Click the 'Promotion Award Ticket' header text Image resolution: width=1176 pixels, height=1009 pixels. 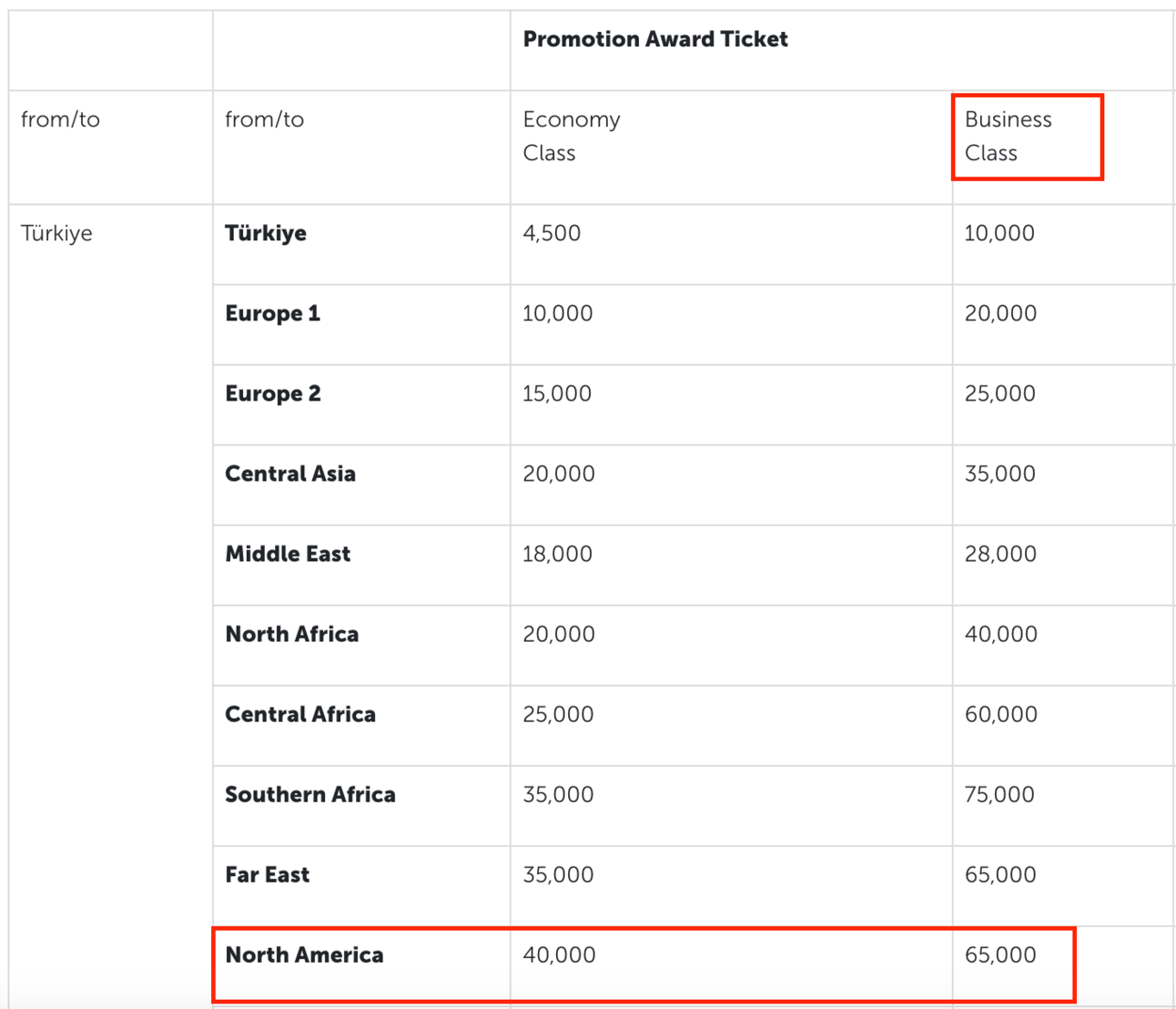(x=654, y=39)
